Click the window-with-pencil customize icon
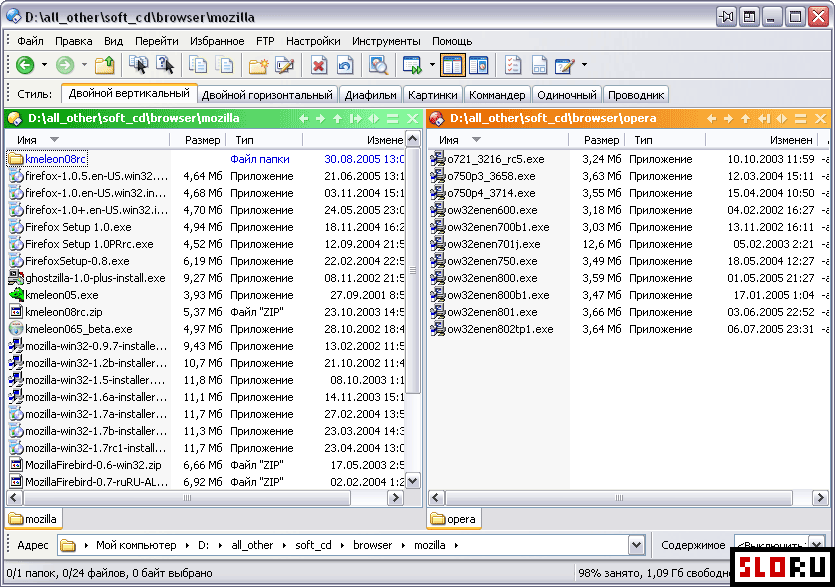The width and height of the screenshot is (835, 587). pyautogui.click(x=564, y=65)
